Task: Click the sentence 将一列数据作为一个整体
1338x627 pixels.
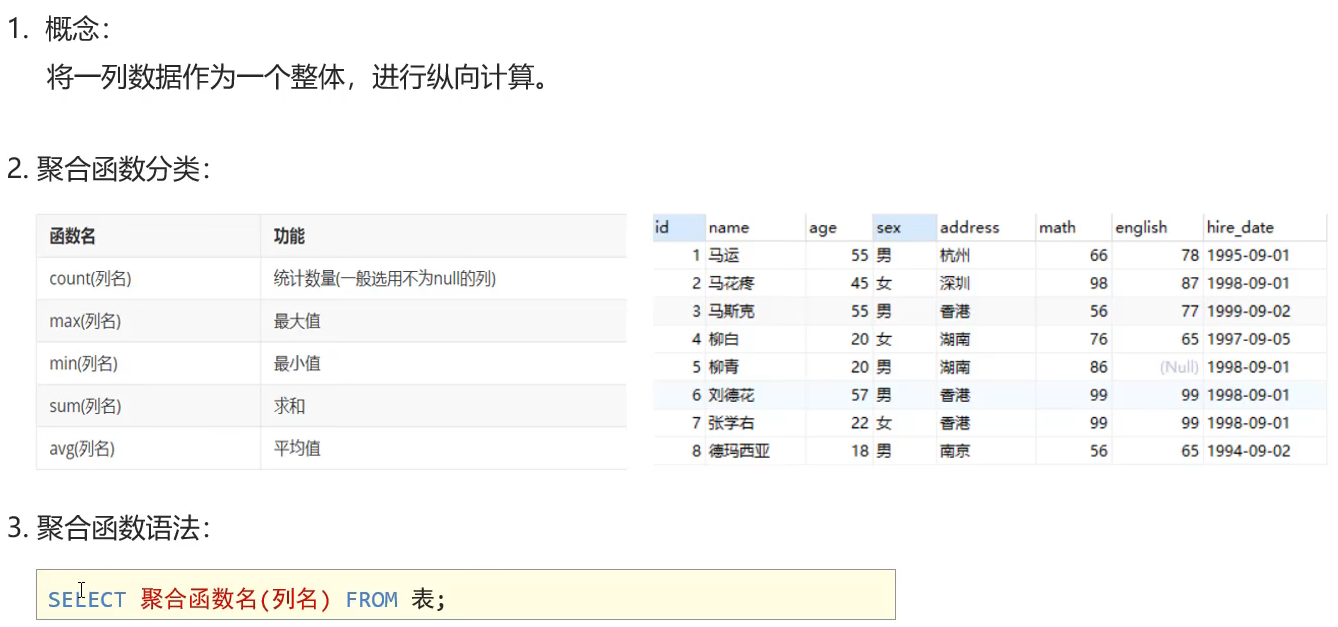Action: 195,77
